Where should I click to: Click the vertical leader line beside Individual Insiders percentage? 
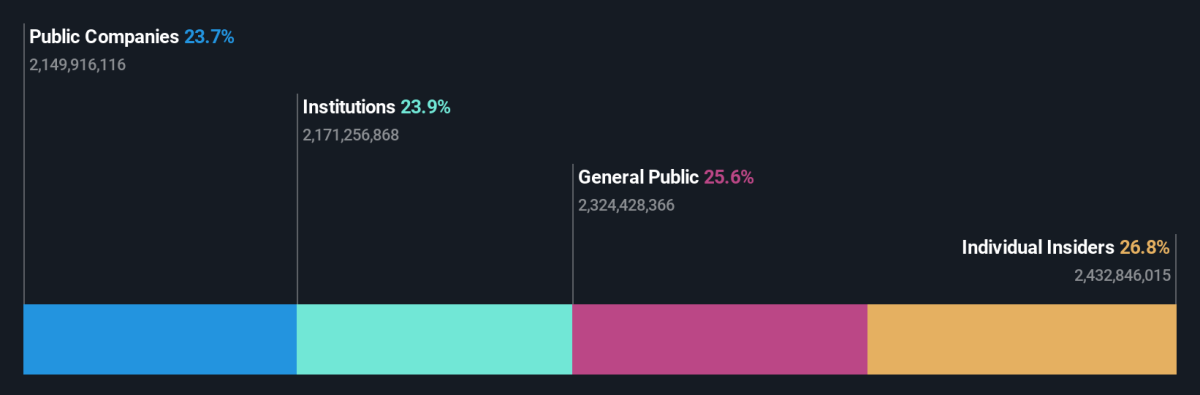1176,269
